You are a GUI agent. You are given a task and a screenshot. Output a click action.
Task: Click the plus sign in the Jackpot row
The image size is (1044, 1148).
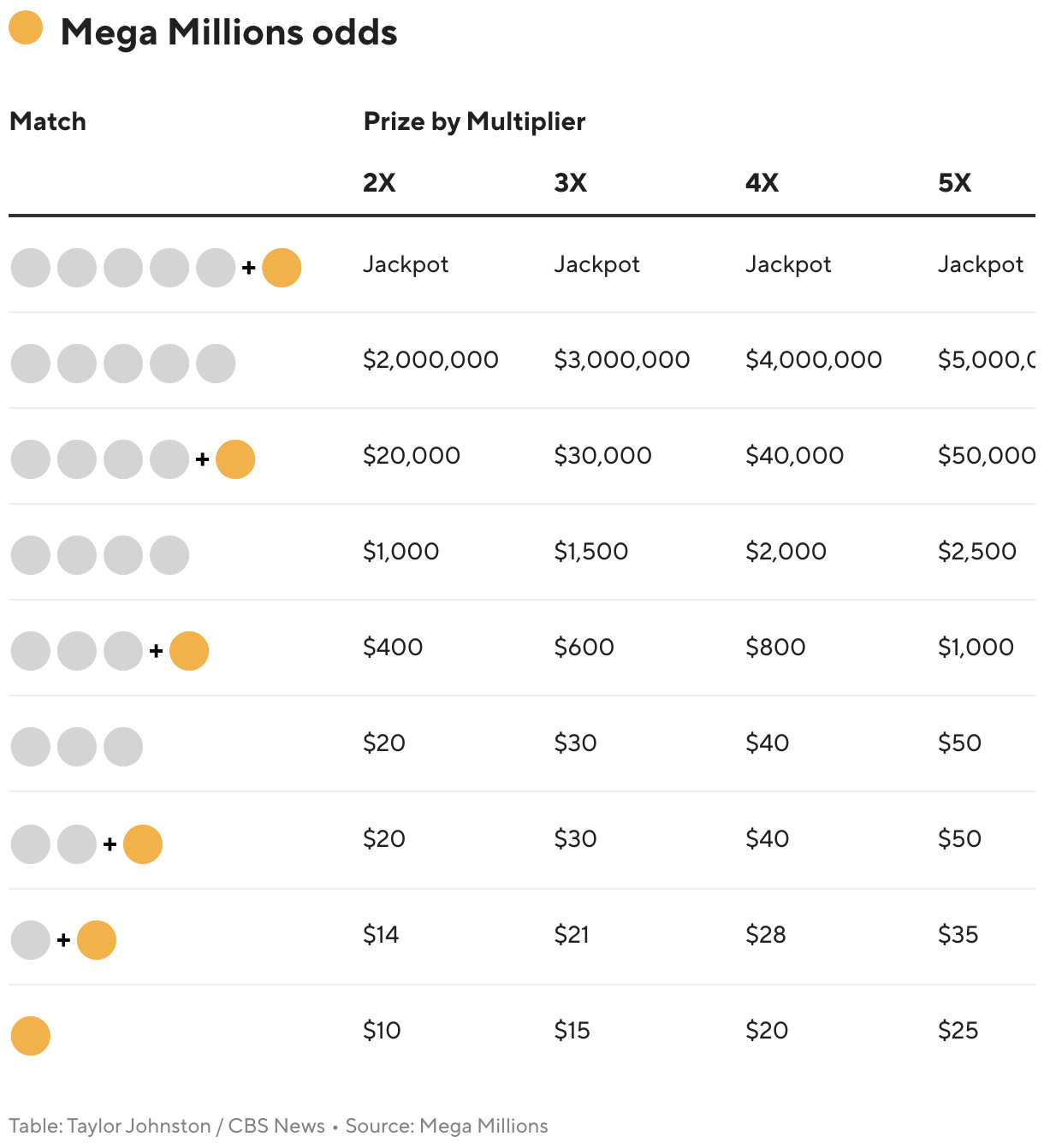249,269
